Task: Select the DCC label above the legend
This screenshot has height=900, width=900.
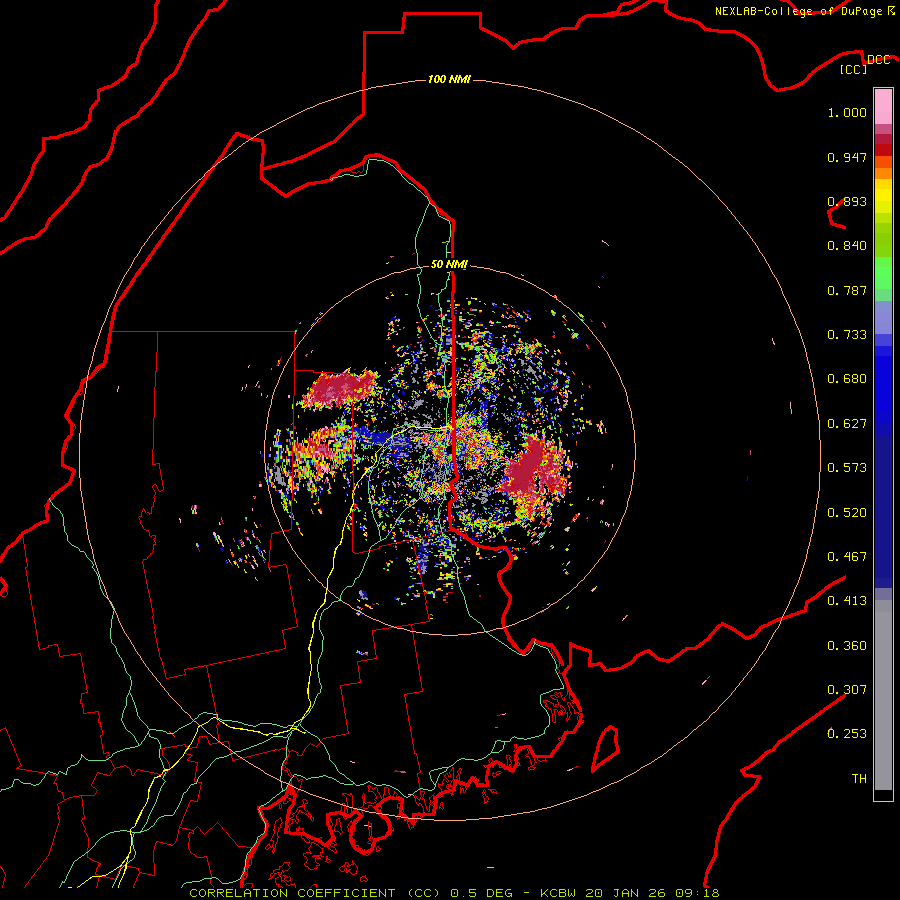Action: tap(878, 59)
